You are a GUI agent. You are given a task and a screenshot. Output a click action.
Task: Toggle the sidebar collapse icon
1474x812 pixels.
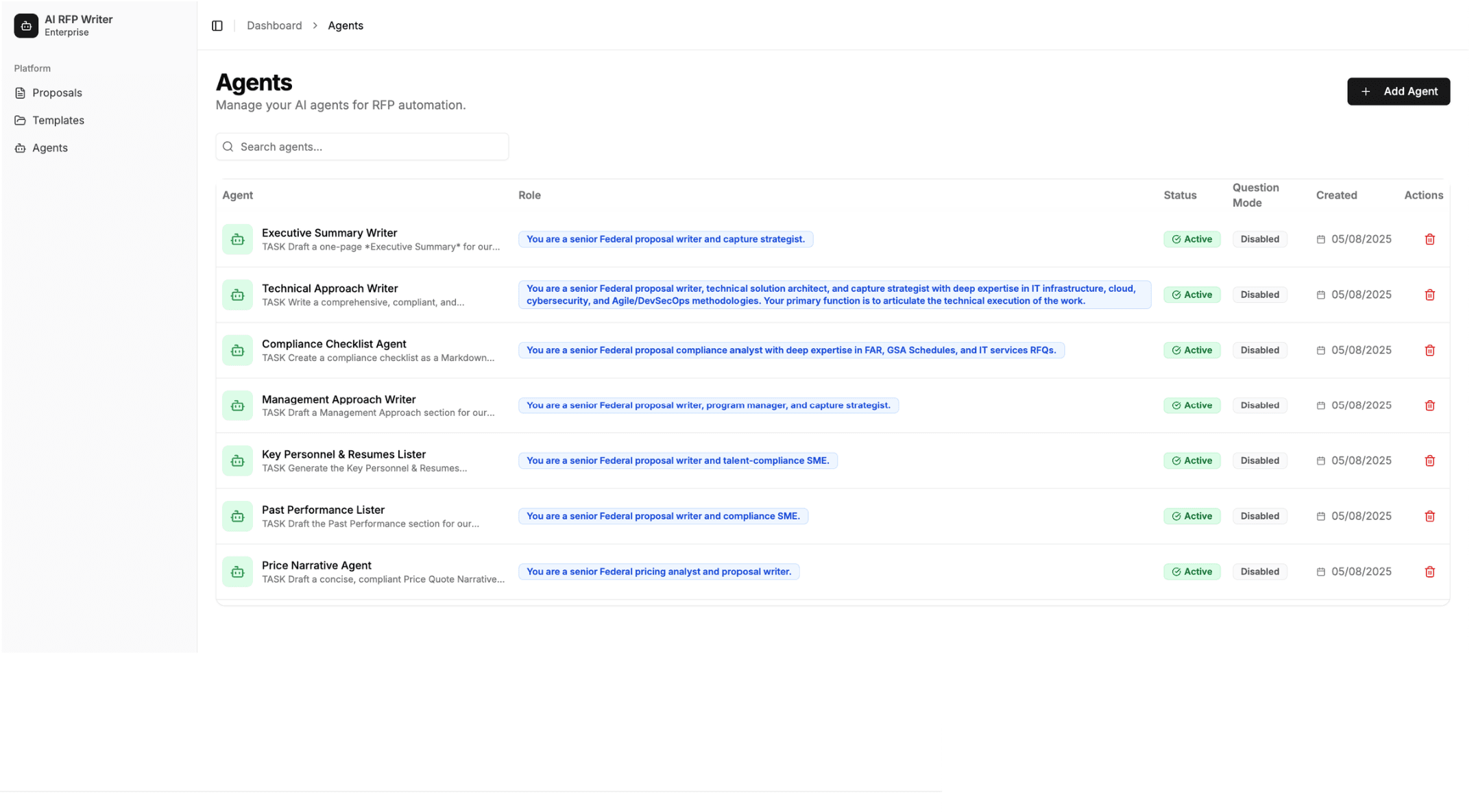217,25
